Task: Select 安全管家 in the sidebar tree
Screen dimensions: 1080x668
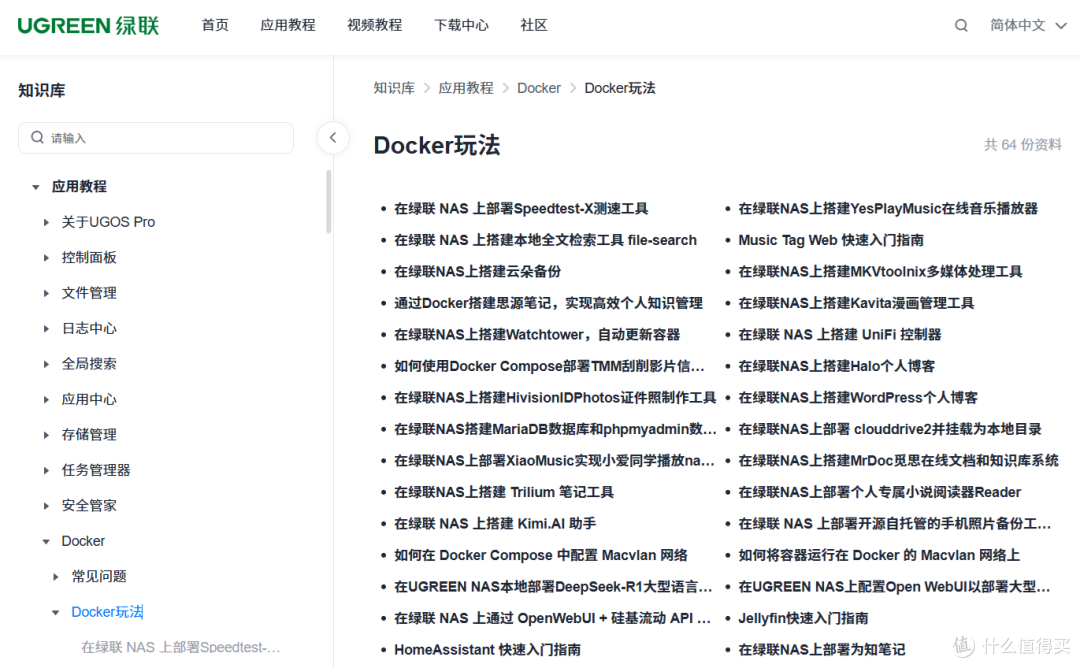Action: 89,506
